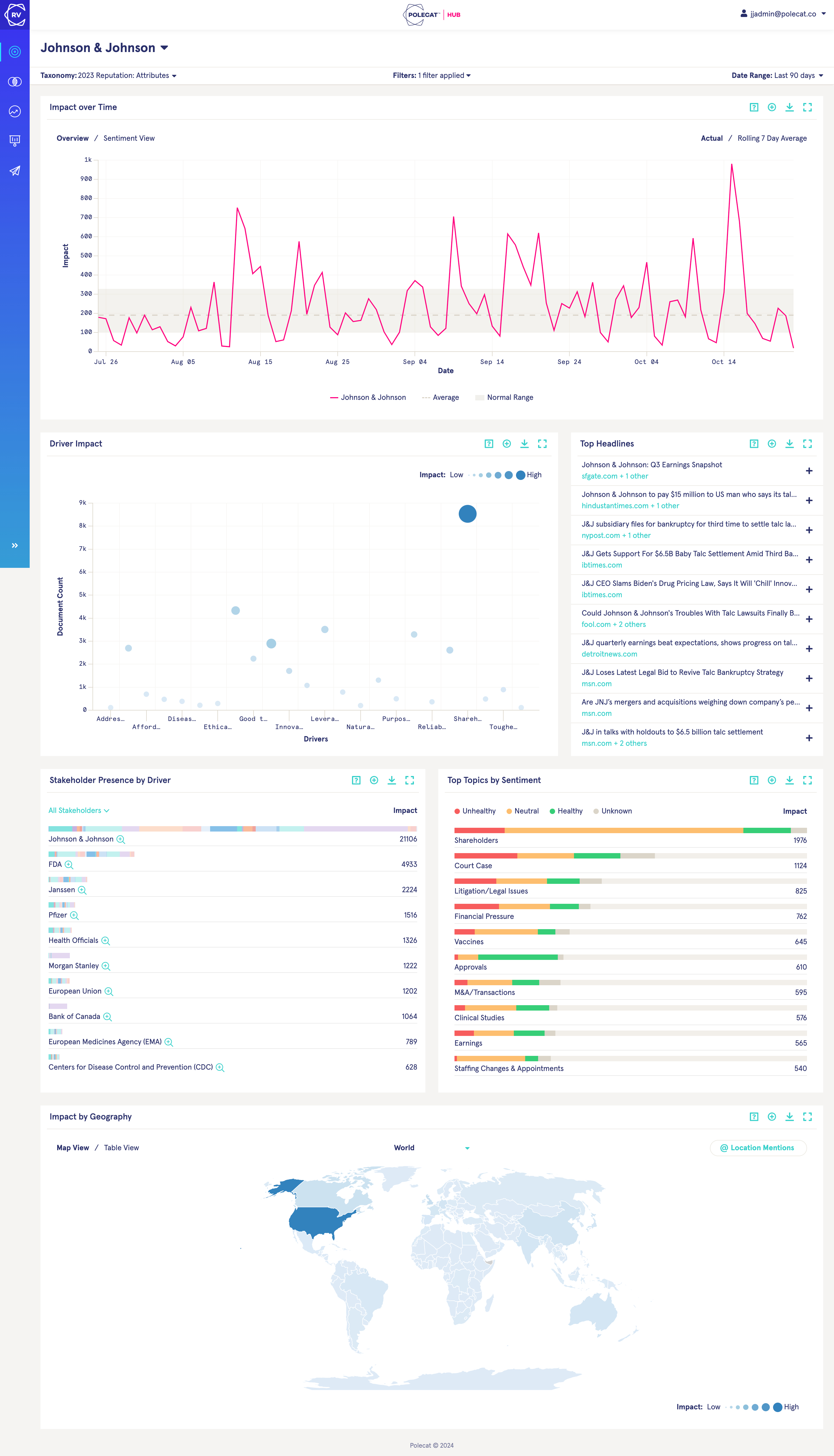Switch to Rolling 7 Day Average
This screenshot has height=1456, width=834.
772,138
